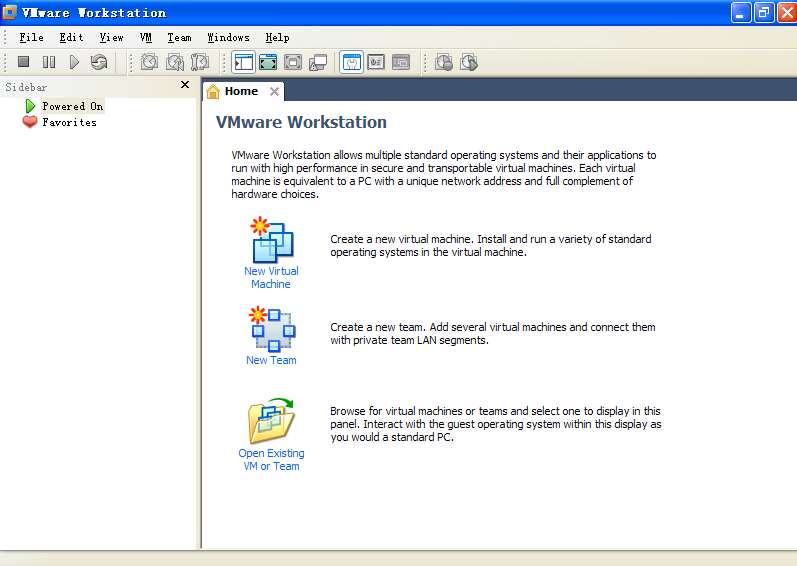The image size is (797, 566).
Task: Select Favorites in sidebar
Action: tap(69, 122)
